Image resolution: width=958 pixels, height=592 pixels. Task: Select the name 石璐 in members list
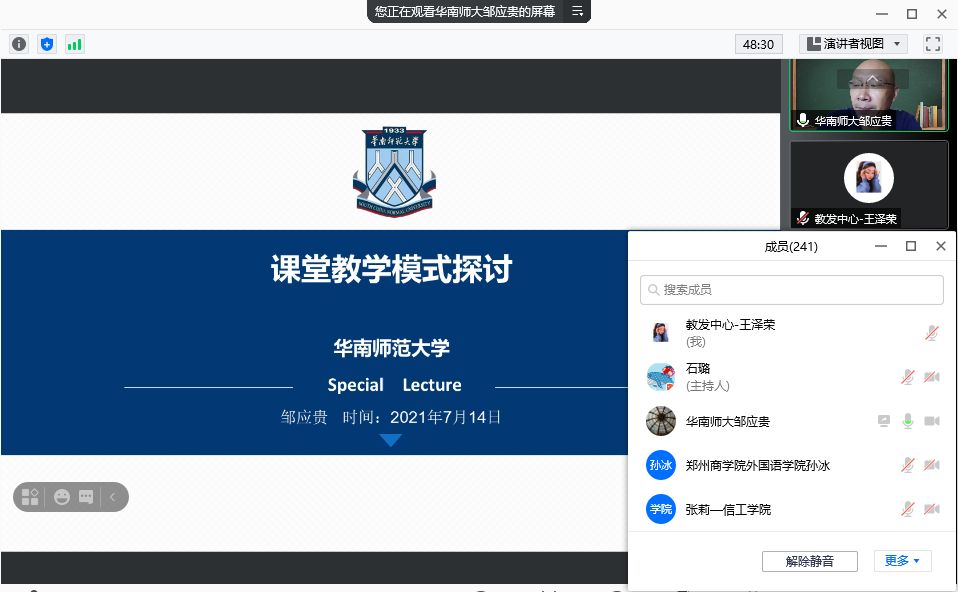point(698,368)
